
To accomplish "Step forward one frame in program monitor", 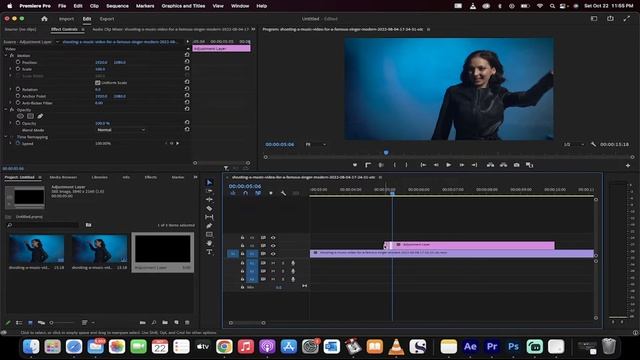I will tap(462, 165).
